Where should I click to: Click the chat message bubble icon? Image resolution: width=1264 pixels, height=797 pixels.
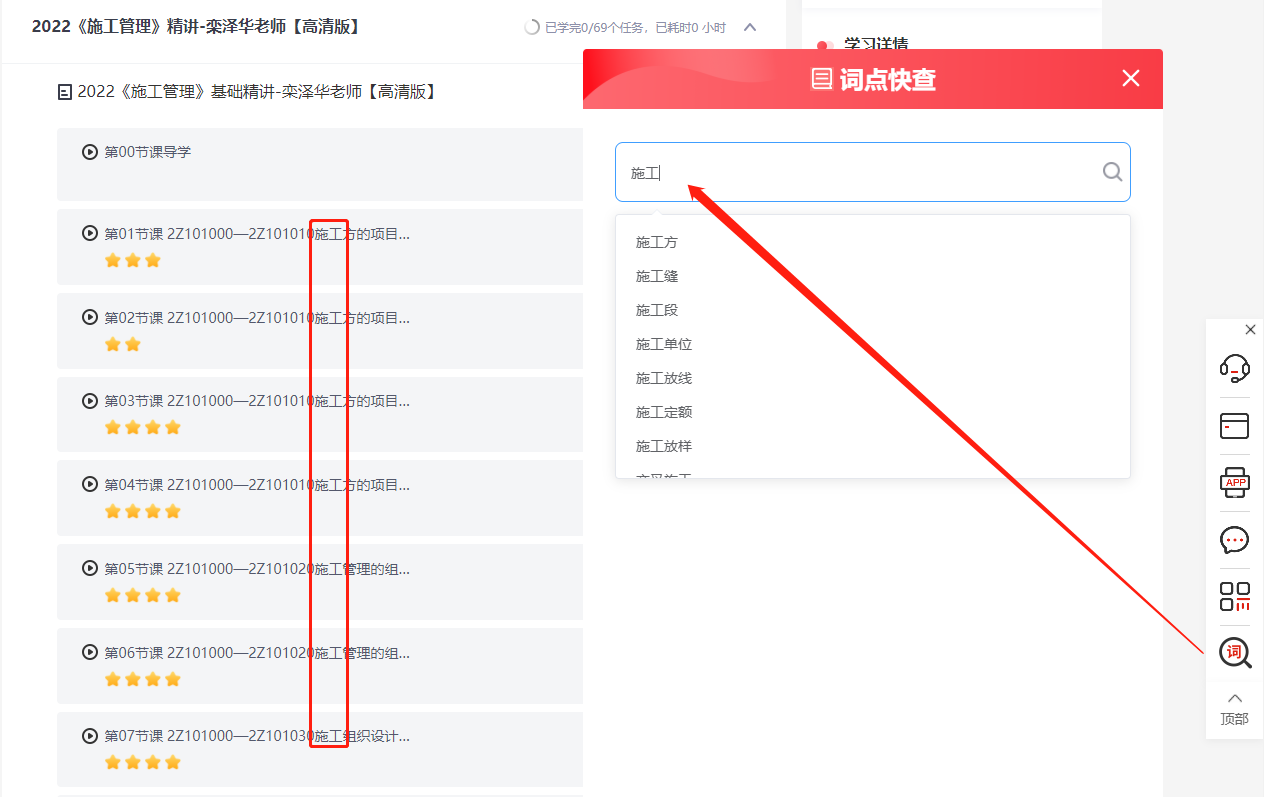[1235, 540]
